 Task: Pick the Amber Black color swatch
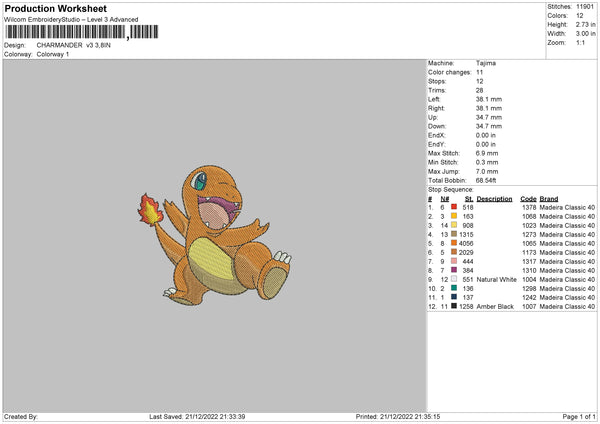tap(455, 306)
